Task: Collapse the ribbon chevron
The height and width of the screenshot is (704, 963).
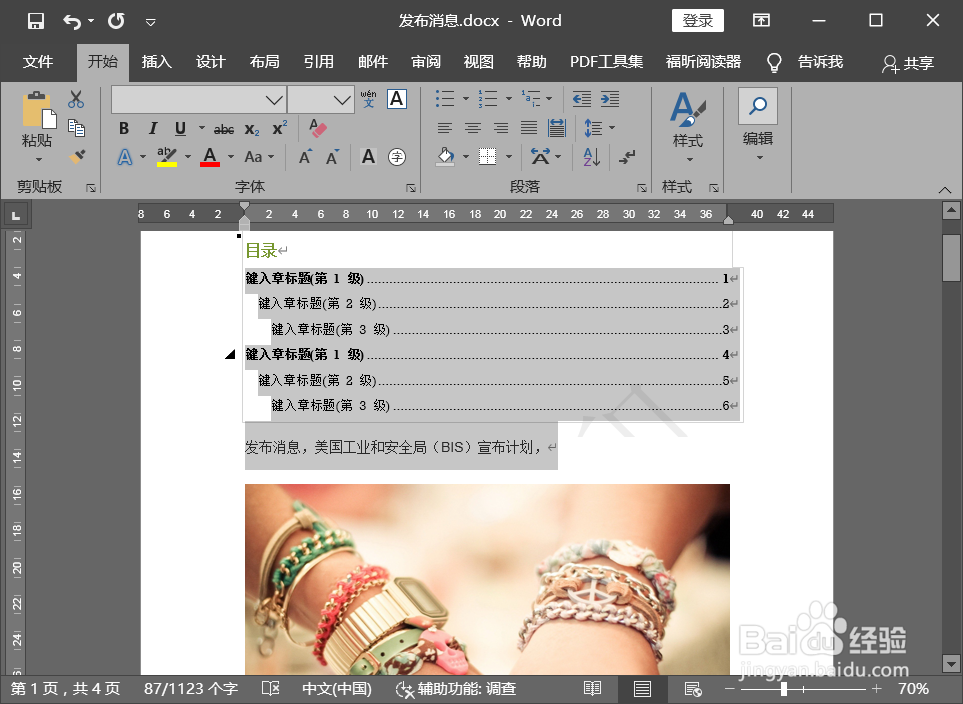Action: (945, 190)
